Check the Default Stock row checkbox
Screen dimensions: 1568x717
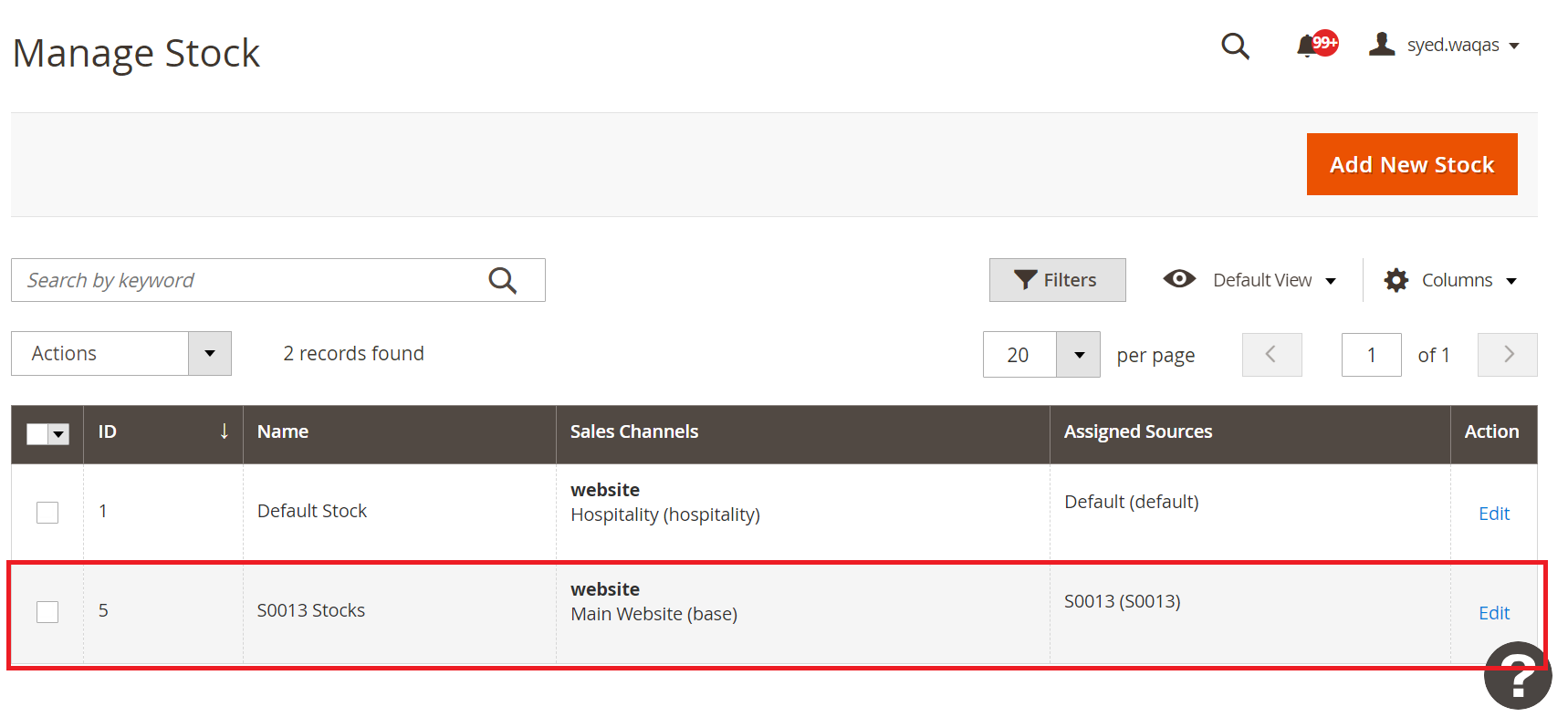tap(47, 512)
